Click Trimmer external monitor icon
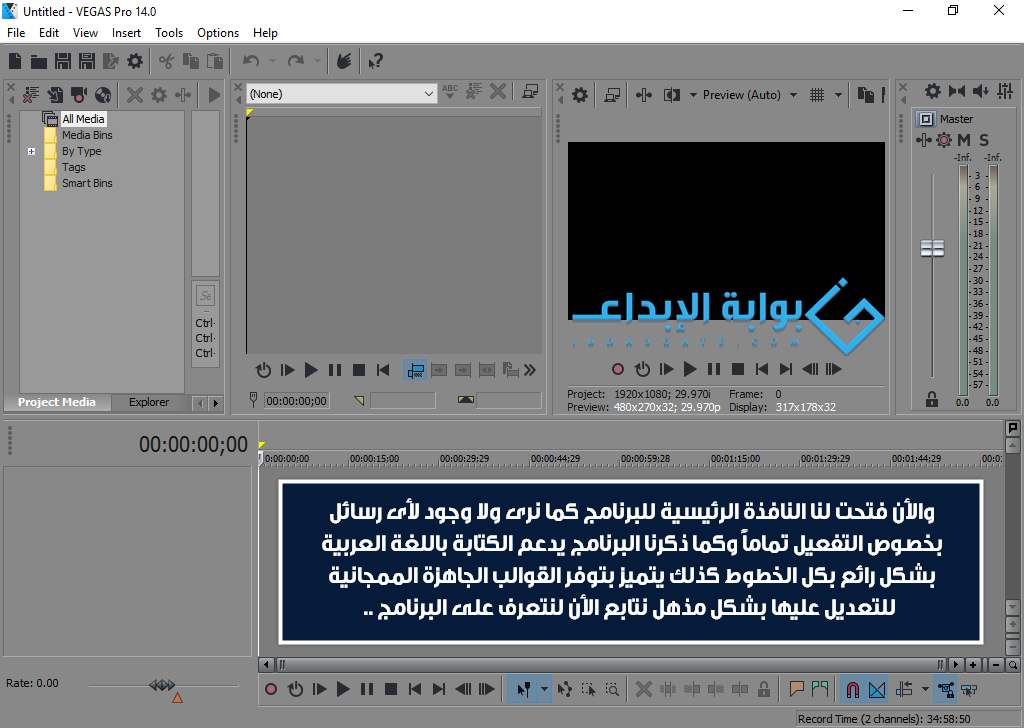This screenshot has height=728, width=1024. click(530, 92)
